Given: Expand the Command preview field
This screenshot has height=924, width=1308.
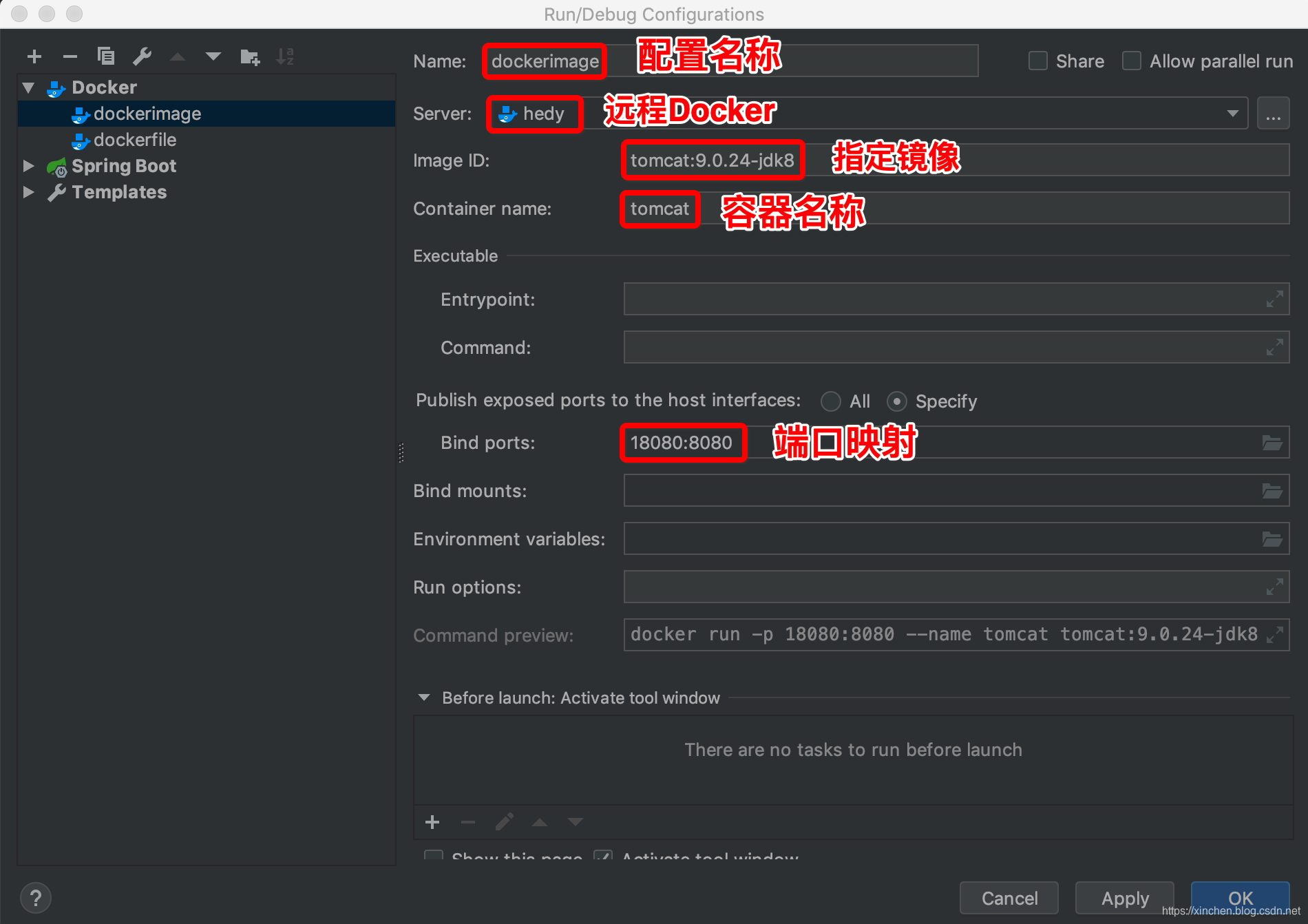Looking at the screenshot, I should point(1274,634).
